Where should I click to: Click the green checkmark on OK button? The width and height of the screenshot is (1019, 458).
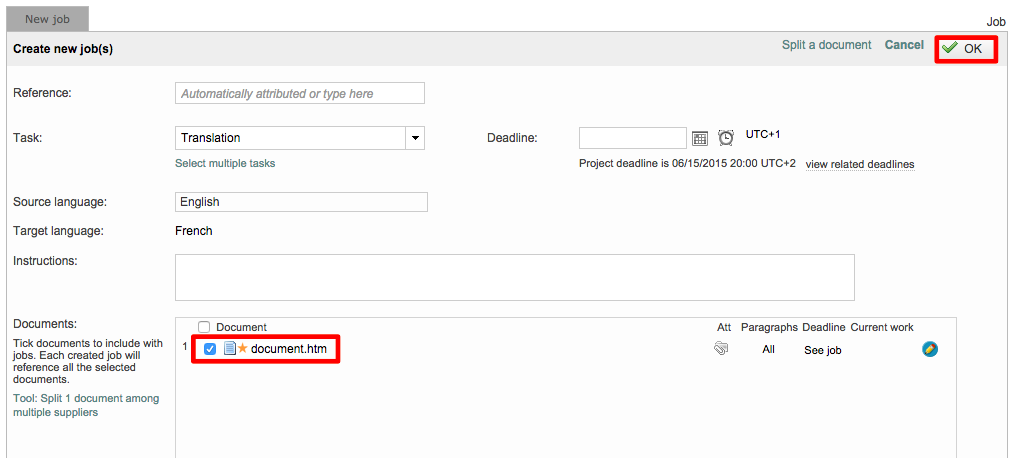coord(950,48)
